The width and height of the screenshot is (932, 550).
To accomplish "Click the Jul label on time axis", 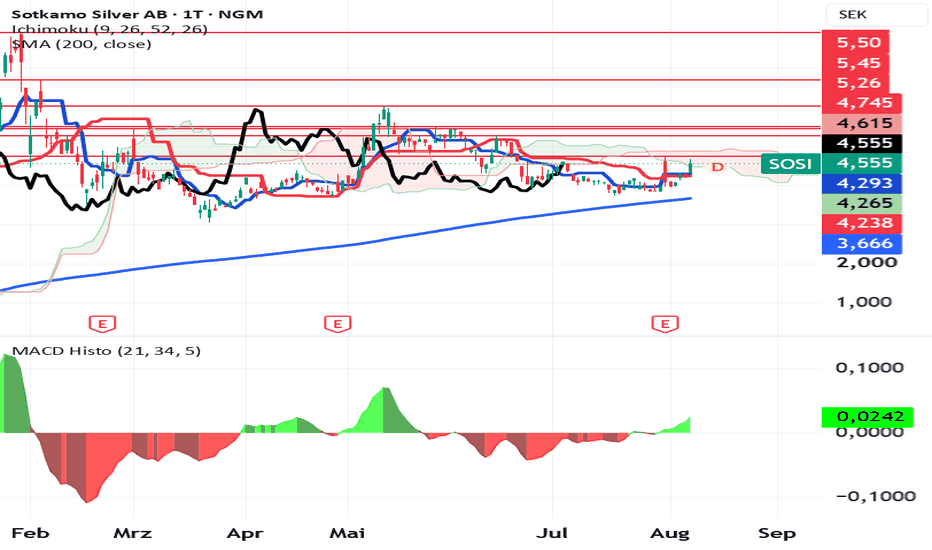I will [552, 533].
